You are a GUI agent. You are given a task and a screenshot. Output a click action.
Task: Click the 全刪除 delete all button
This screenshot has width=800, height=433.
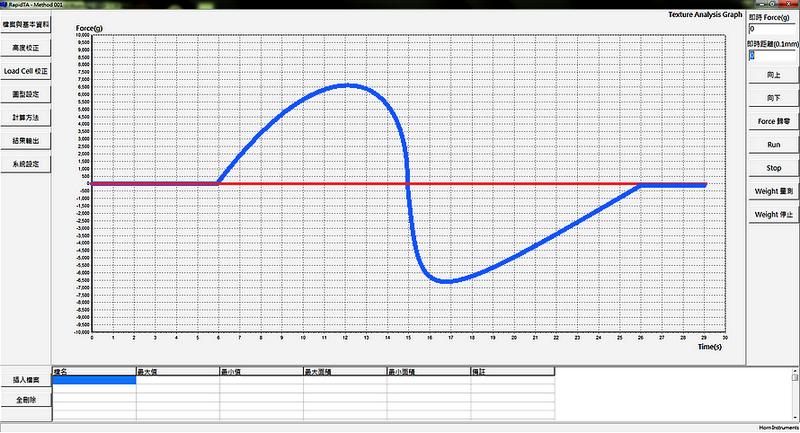(26, 399)
